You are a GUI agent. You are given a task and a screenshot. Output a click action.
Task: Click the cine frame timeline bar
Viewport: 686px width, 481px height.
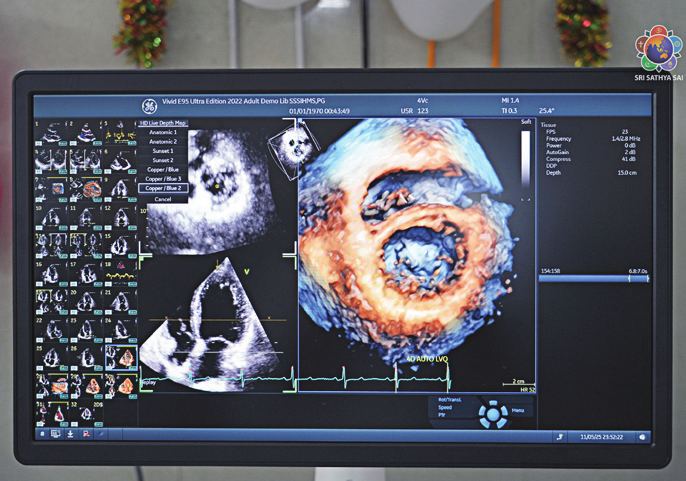[594, 278]
